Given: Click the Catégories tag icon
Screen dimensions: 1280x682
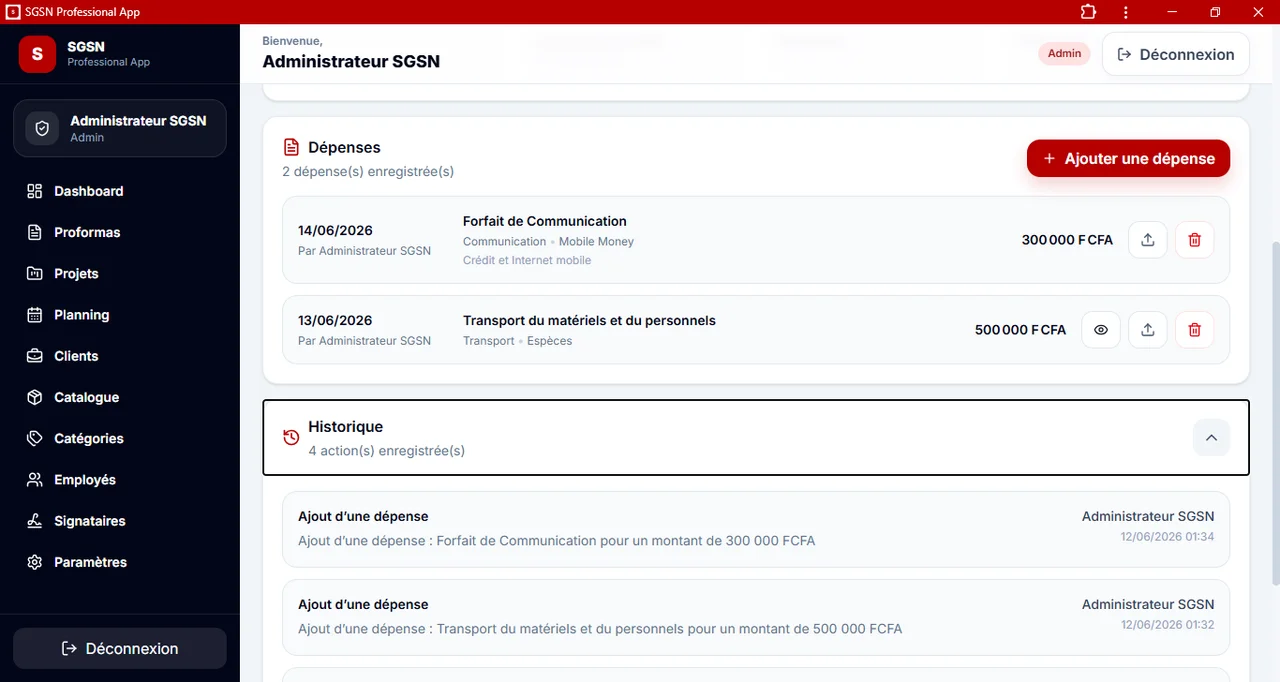Looking at the screenshot, I should coord(35,438).
